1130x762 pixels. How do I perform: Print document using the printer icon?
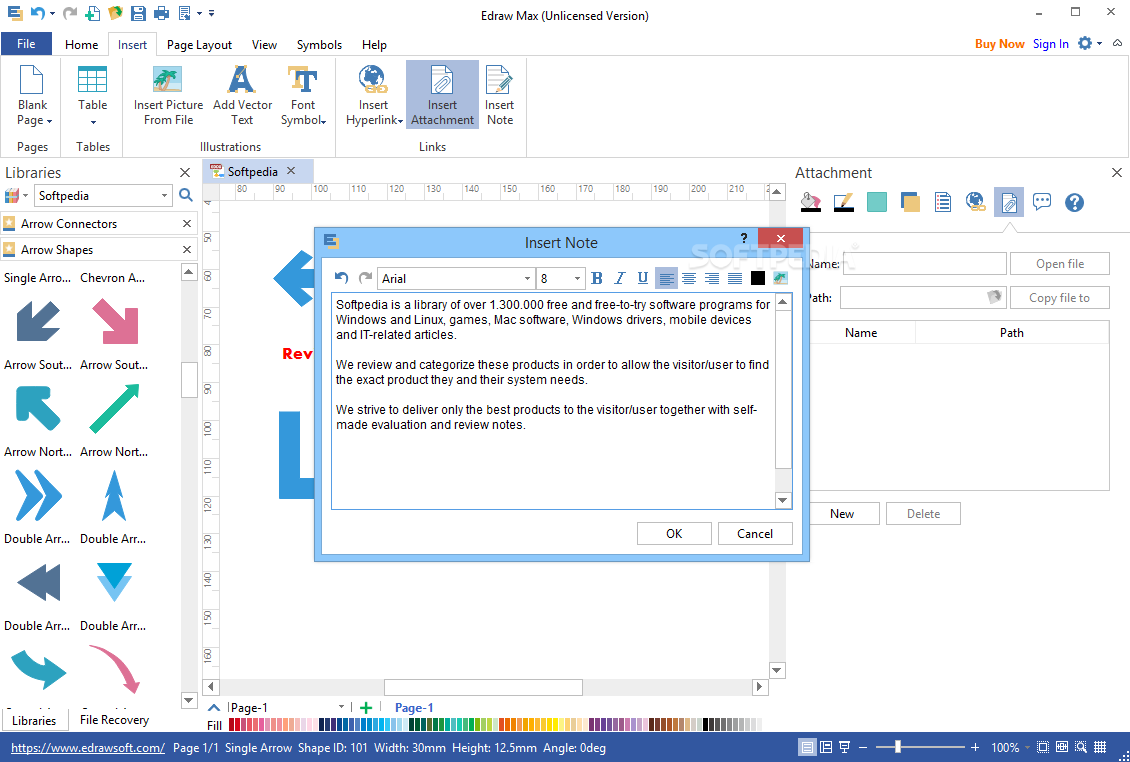tap(161, 13)
